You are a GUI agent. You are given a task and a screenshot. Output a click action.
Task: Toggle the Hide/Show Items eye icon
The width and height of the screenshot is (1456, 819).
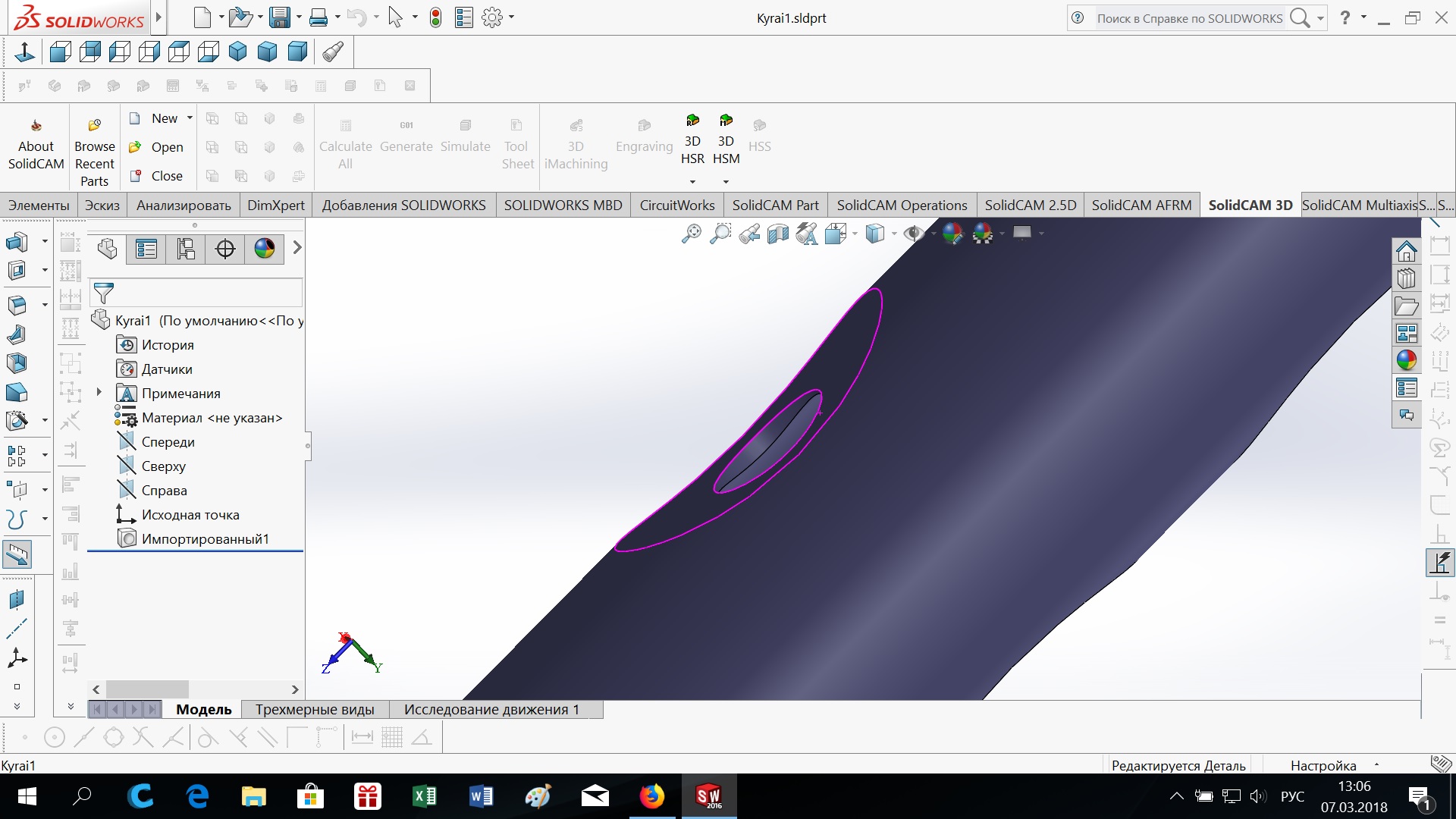[x=913, y=234]
